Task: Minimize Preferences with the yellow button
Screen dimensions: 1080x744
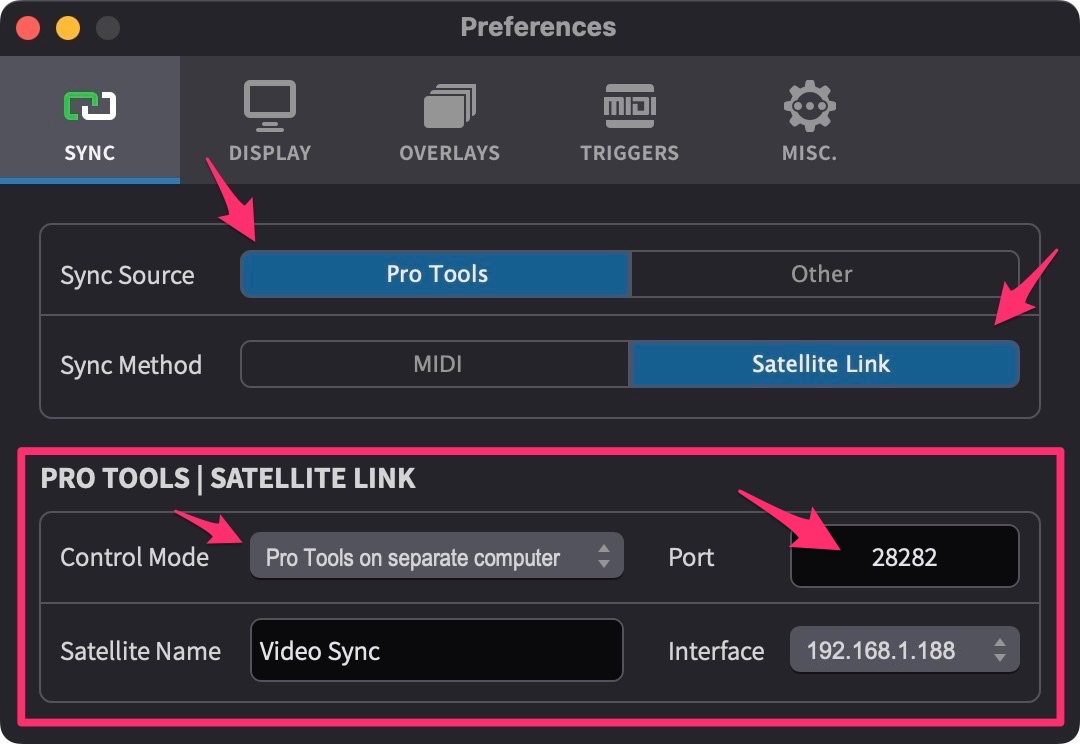Action: [x=68, y=28]
